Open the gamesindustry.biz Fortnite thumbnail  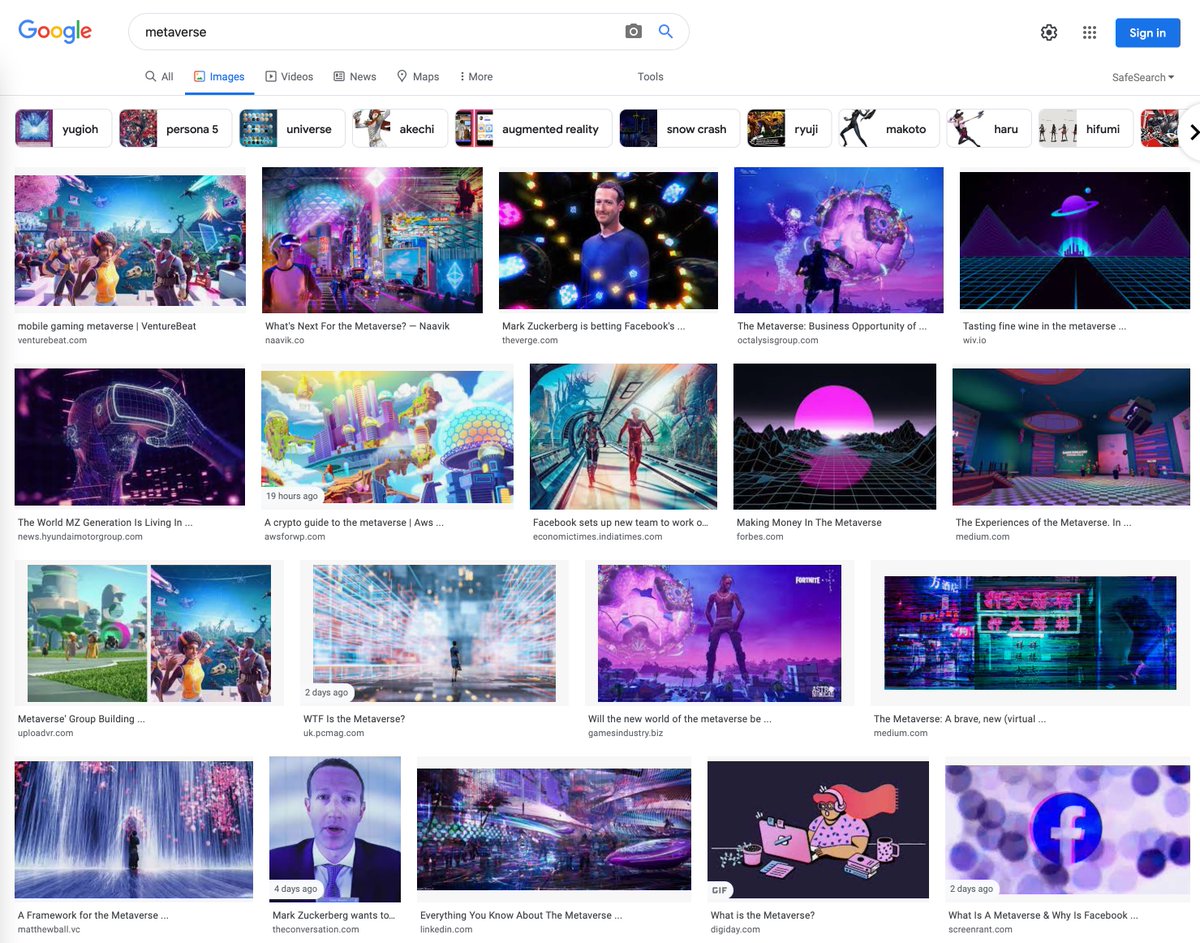[719, 633]
